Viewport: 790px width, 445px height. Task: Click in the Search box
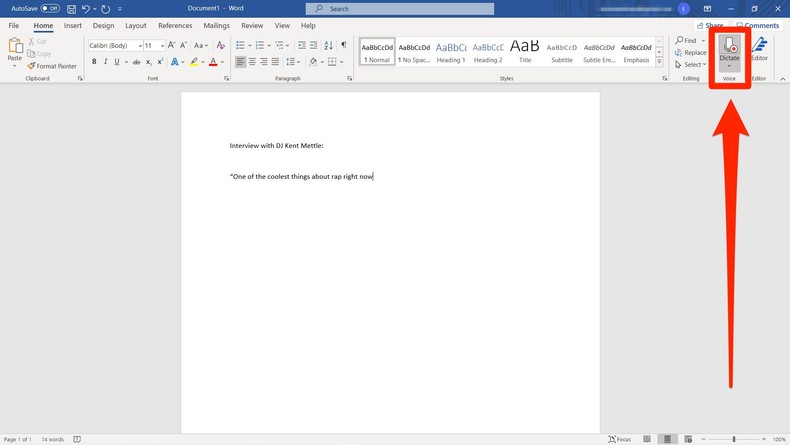coord(408,9)
